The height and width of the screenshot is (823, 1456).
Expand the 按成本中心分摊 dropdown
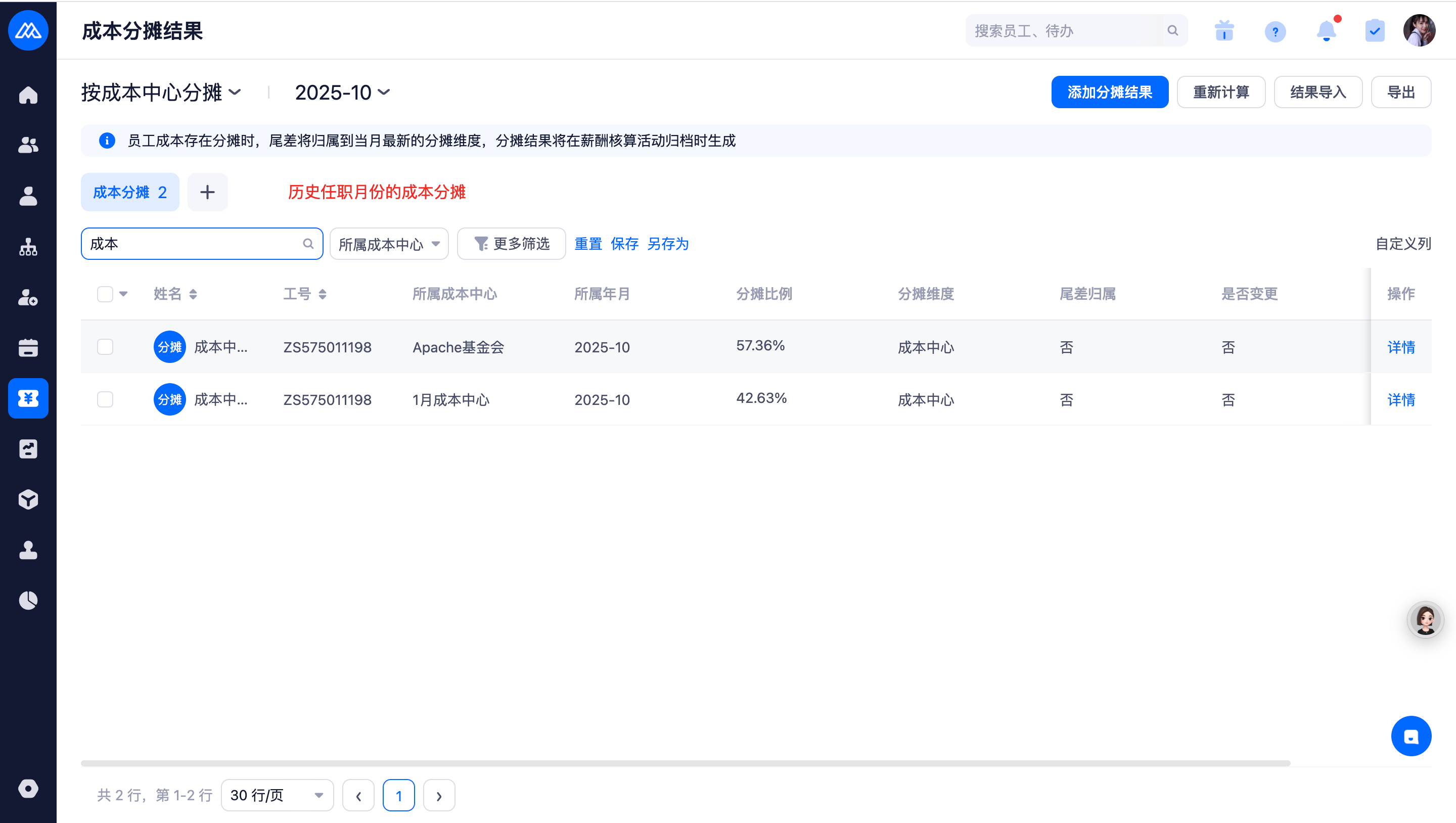(x=161, y=92)
